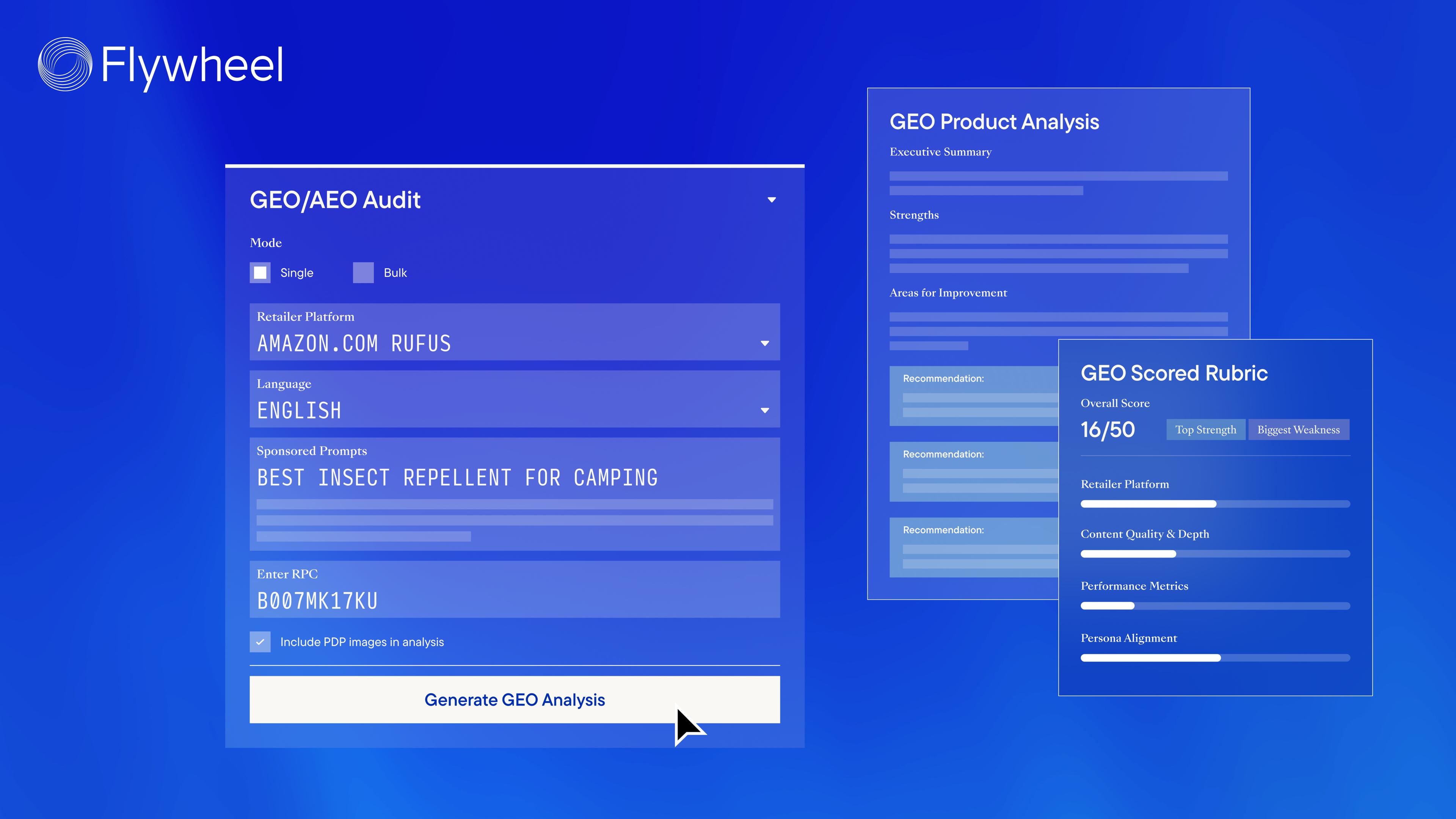Click the Enter RPC input field

tap(515, 589)
